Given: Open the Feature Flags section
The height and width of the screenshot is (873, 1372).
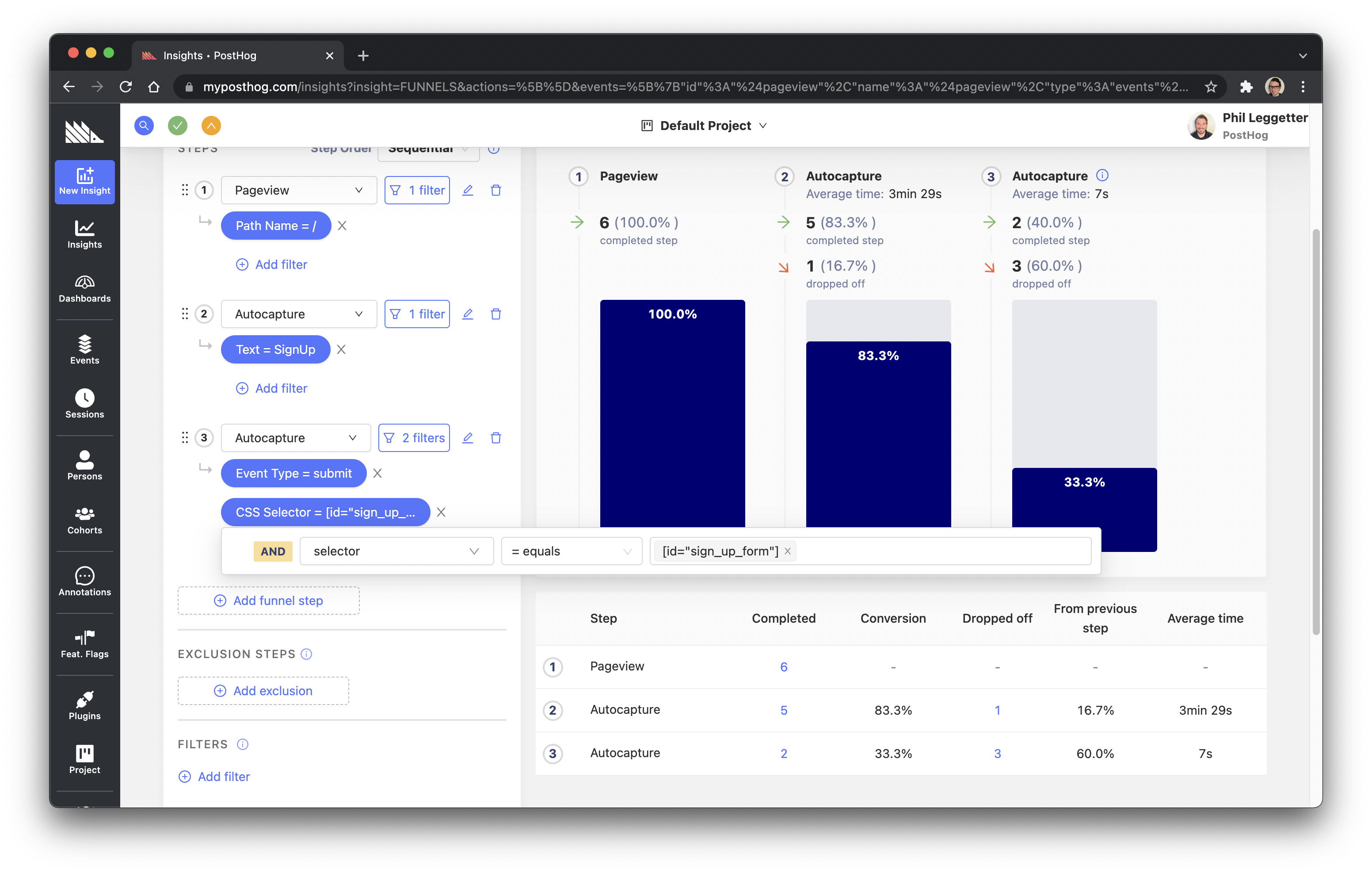Looking at the screenshot, I should pos(84,644).
